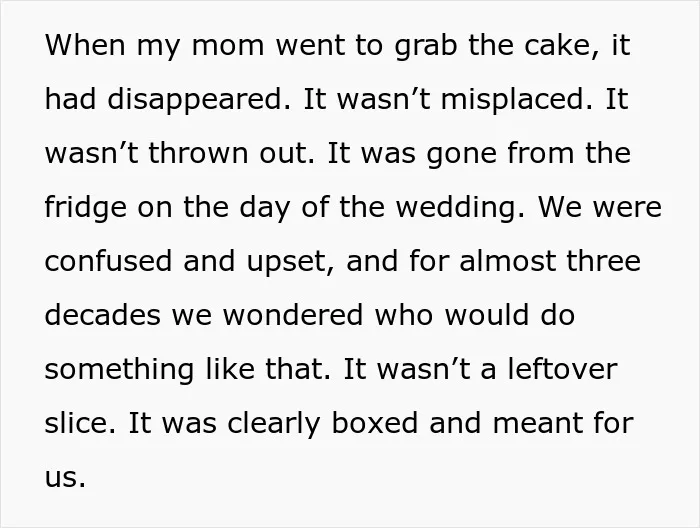
Task: Click the word "clearly" in the eighth line
Action: coord(274,425)
